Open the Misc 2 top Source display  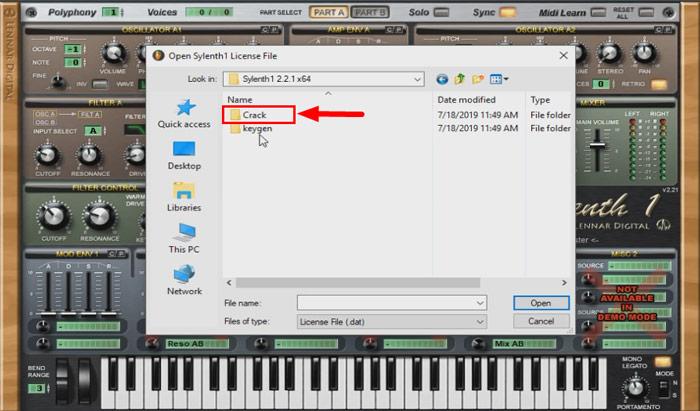639,266
